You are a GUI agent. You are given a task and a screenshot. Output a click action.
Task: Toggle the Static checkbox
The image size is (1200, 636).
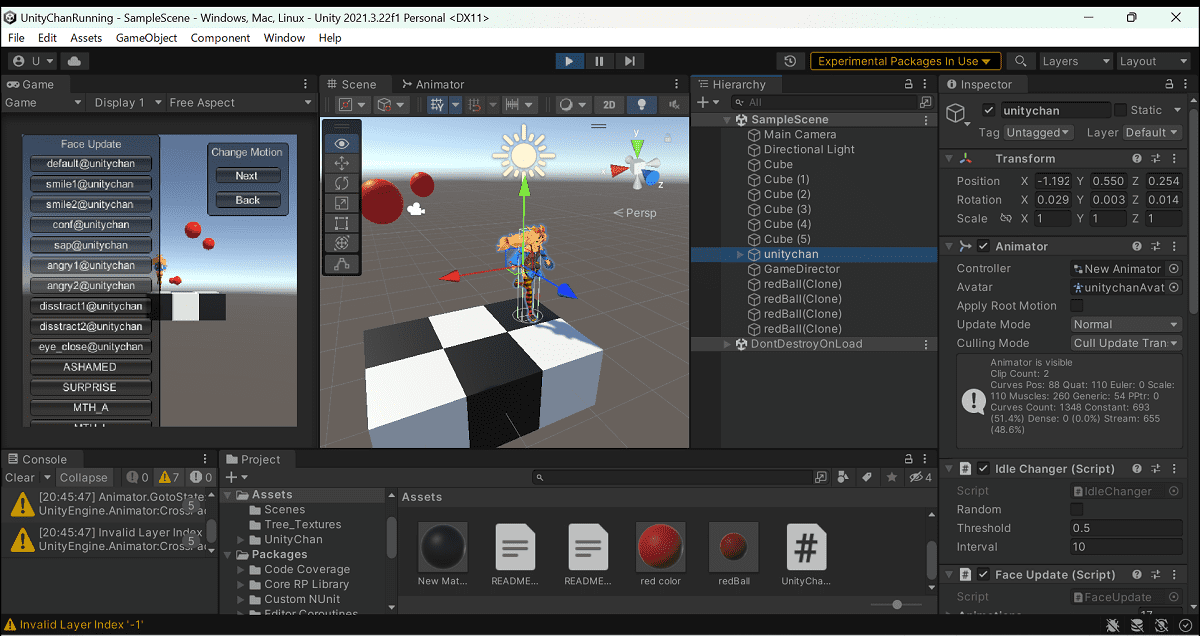[1120, 110]
